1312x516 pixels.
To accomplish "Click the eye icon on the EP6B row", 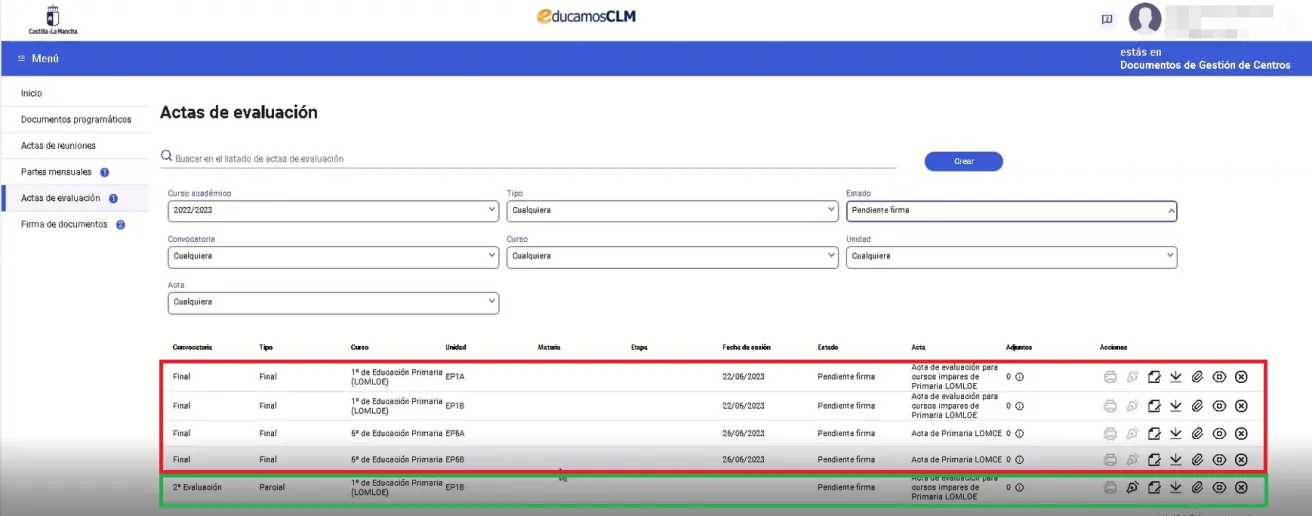I will click(x=1219, y=460).
